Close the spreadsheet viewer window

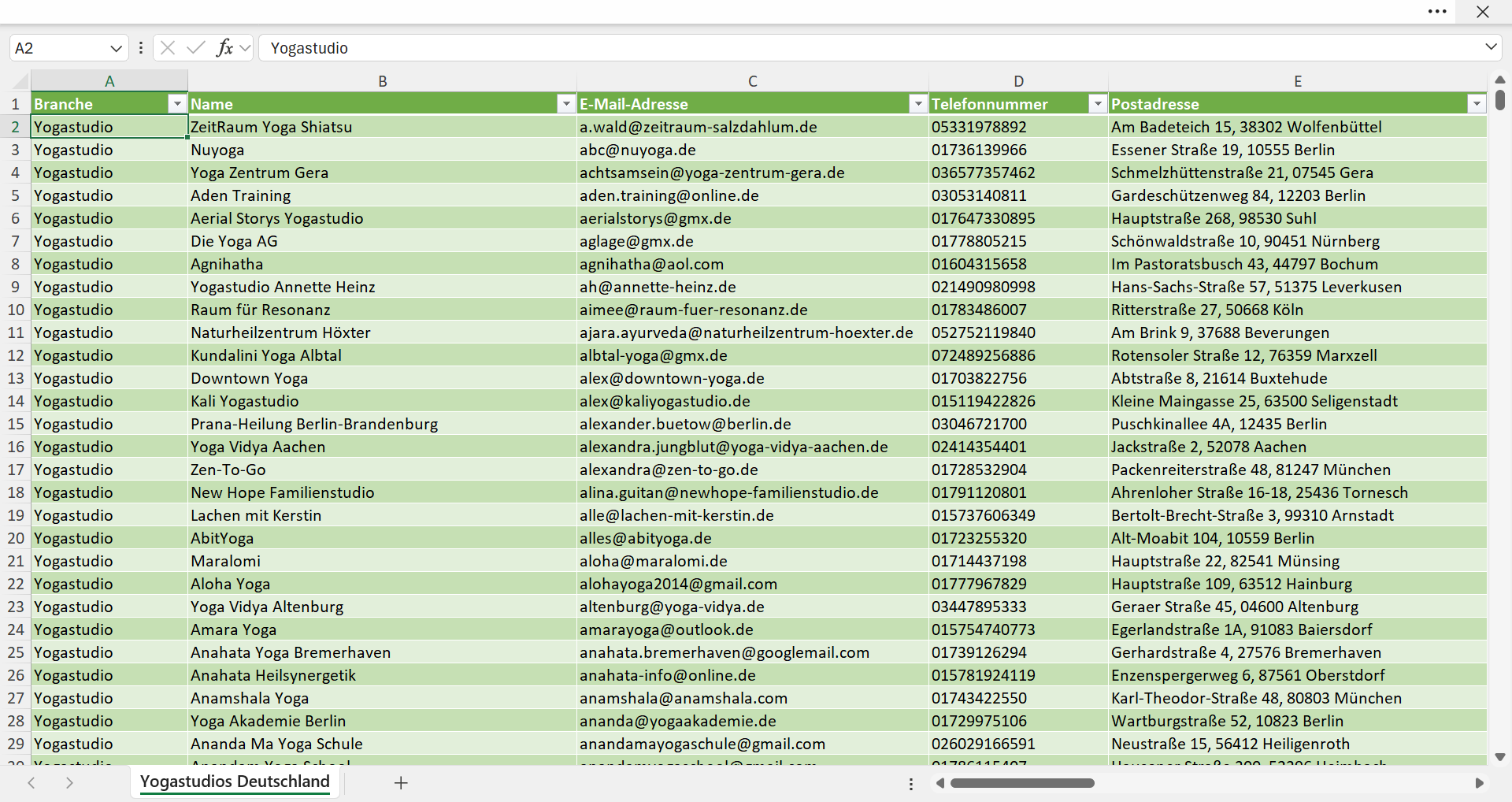[x=1483, y=12]
